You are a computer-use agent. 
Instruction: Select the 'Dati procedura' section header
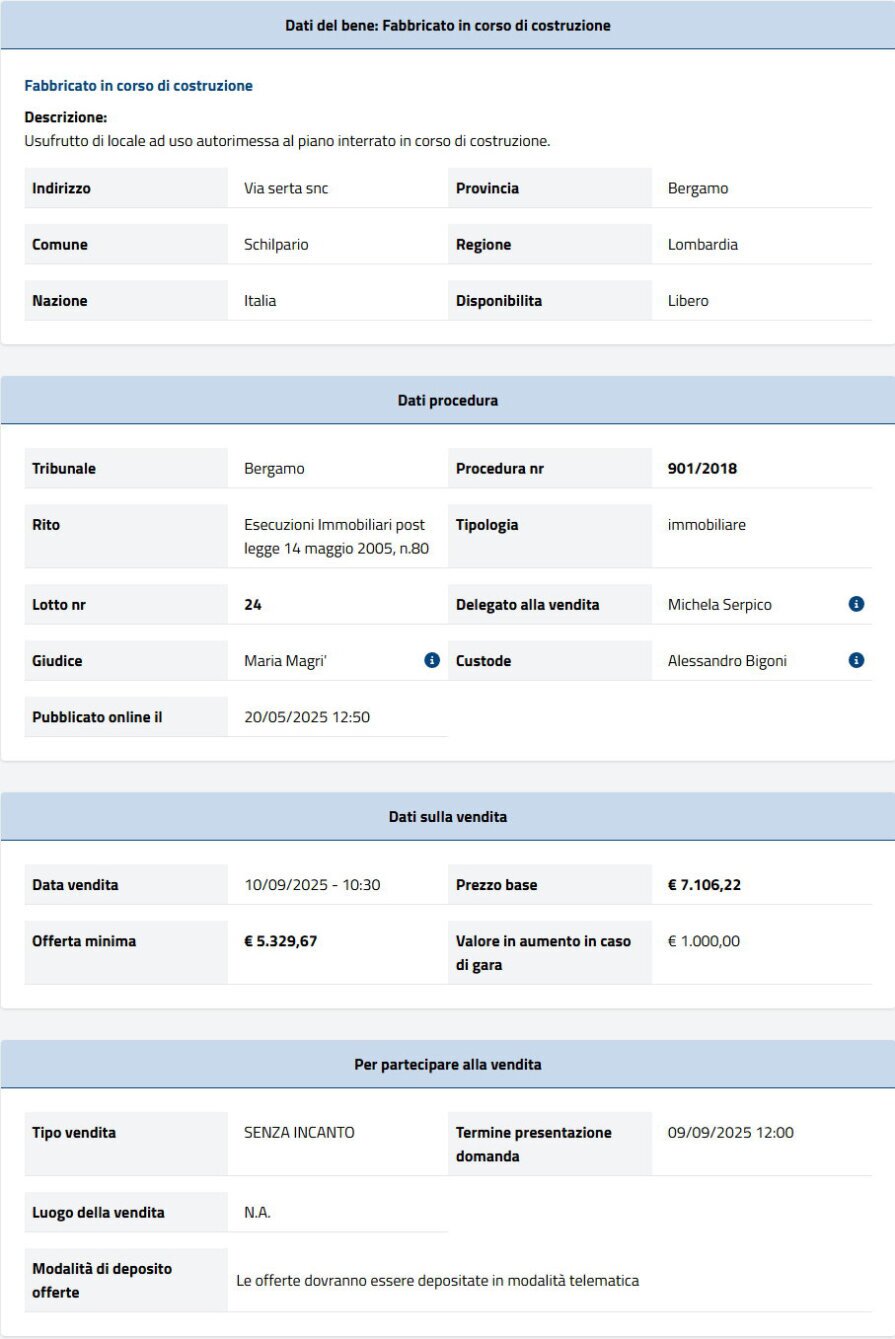(448, 401)
